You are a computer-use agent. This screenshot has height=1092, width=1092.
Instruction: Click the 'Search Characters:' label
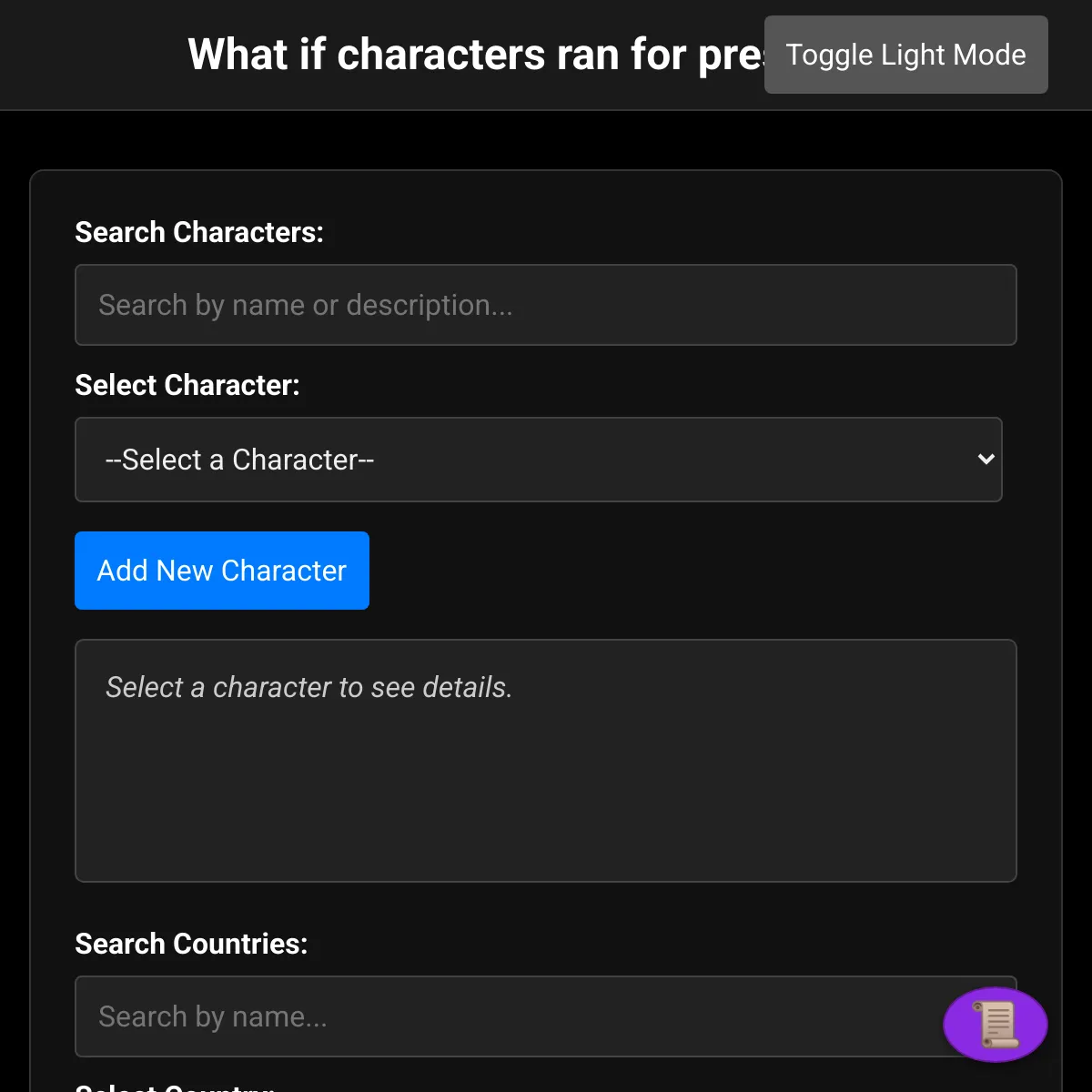click(x=199, y=232)
